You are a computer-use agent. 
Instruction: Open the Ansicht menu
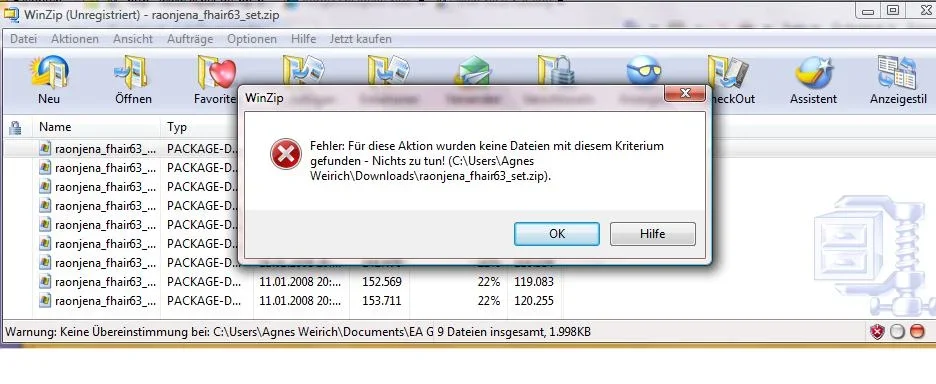133,39
